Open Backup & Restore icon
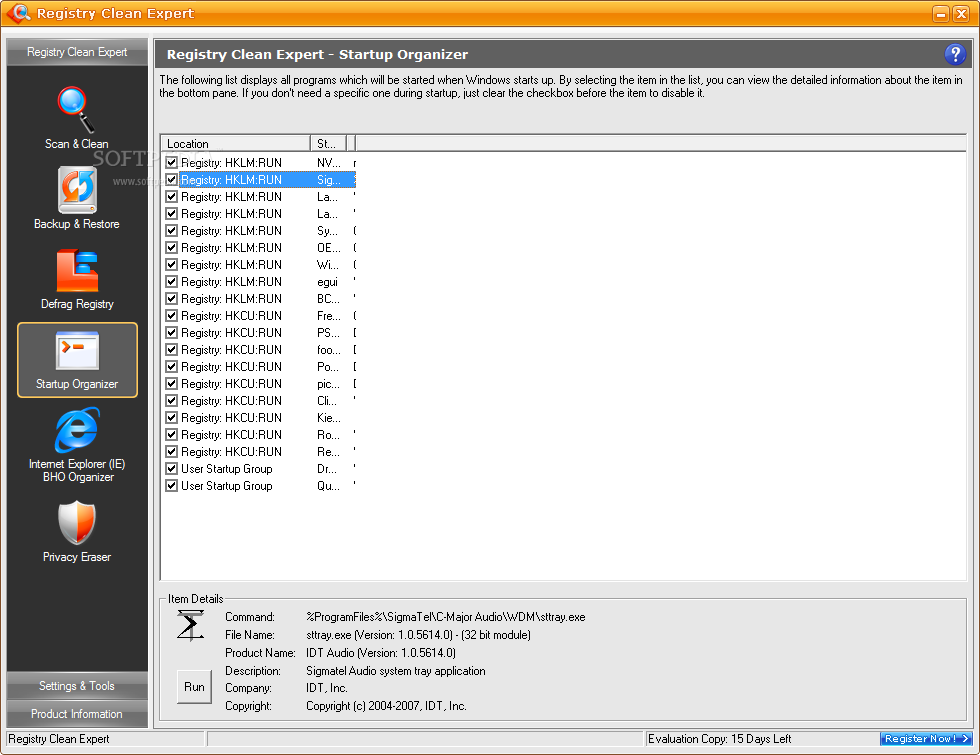The height and width of the screenshot is (755, 980). pyautogui.click(x=77, y=190)
